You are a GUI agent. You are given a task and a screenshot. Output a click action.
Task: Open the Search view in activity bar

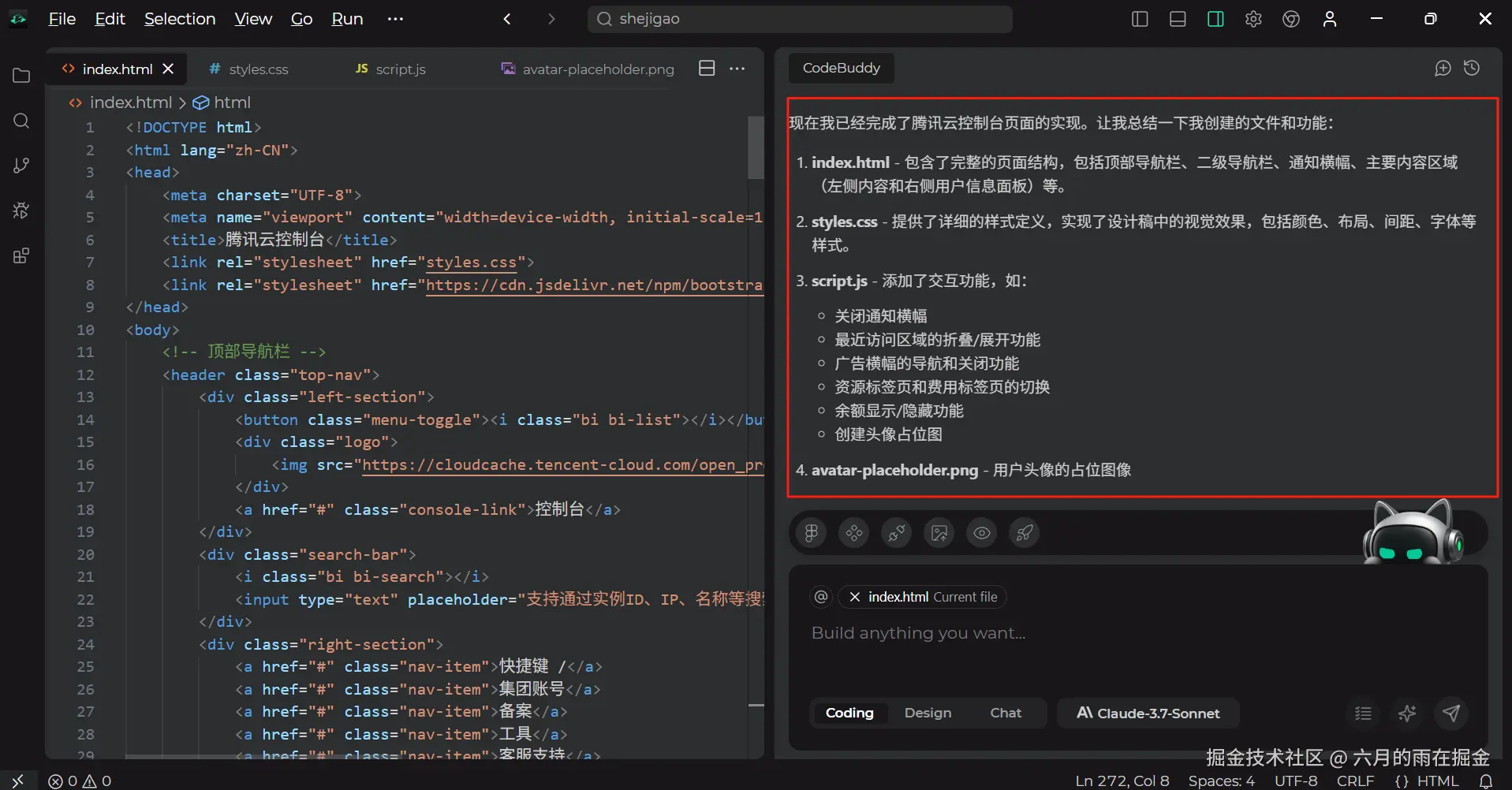click(21, 121)
